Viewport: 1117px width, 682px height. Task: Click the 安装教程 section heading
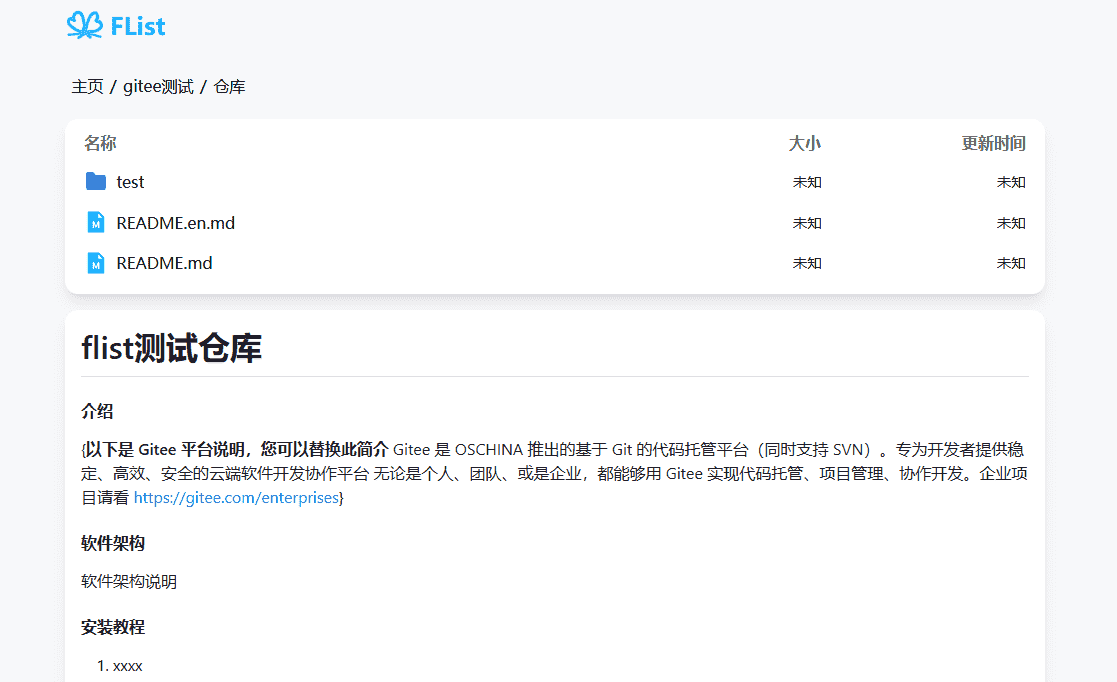coord(113,627)
